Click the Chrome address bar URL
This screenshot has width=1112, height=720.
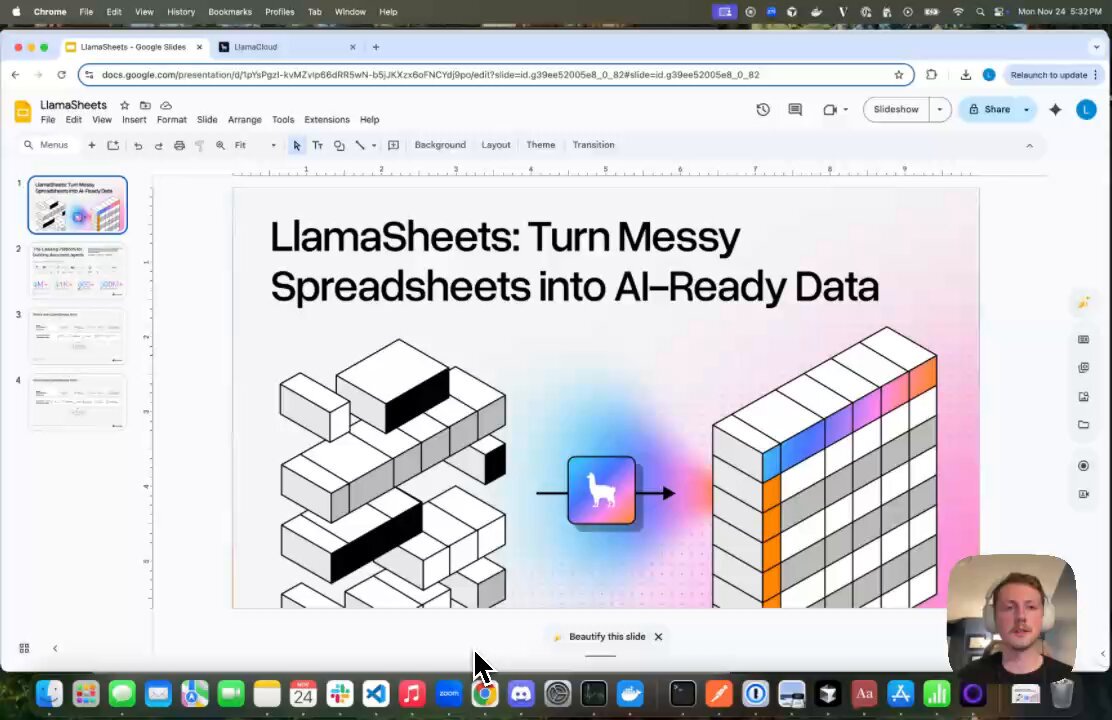430,74
